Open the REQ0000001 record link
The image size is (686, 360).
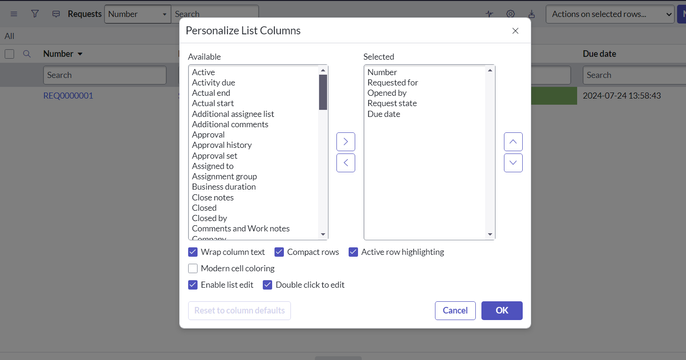(x=68, y=96)
